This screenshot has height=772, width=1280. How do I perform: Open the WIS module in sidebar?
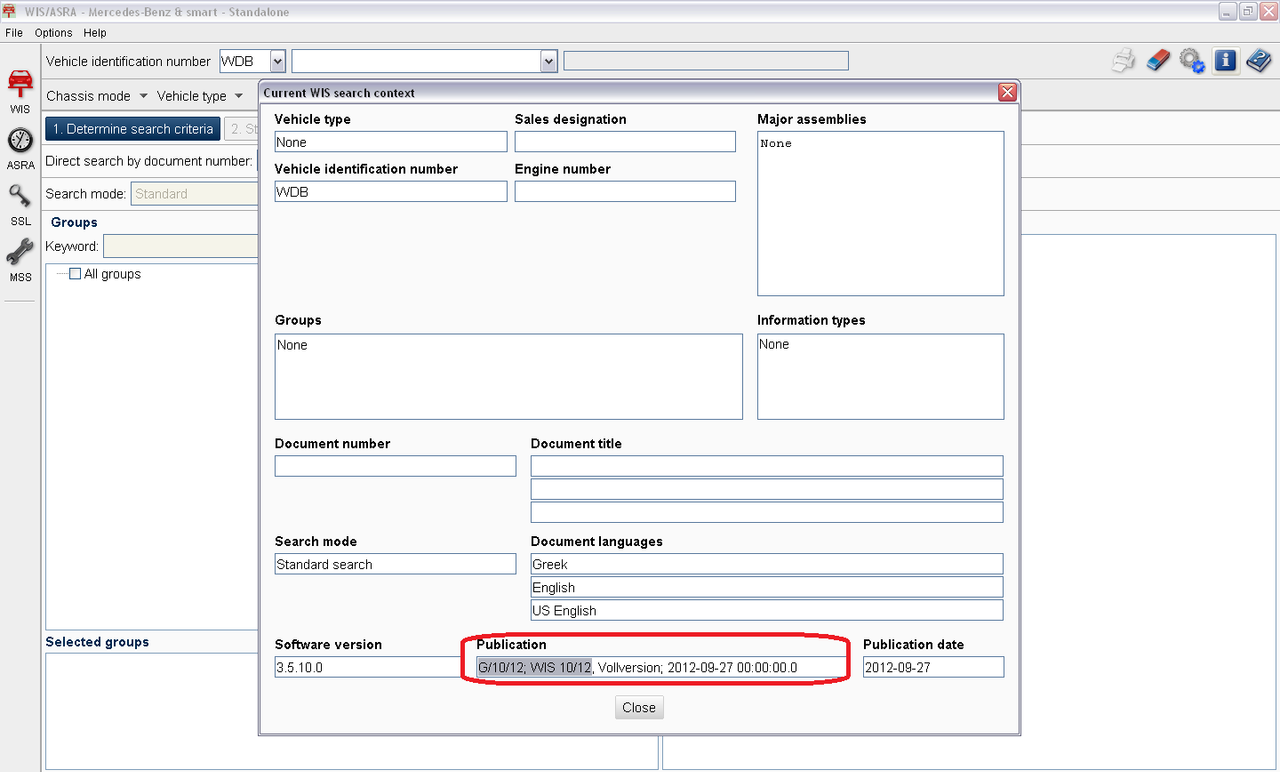(20, 90)
